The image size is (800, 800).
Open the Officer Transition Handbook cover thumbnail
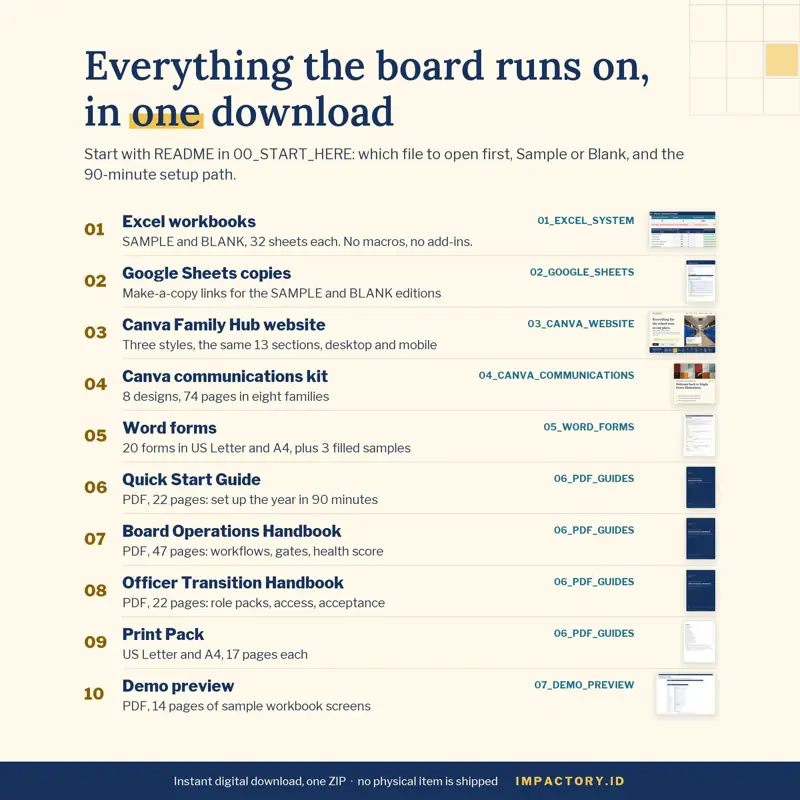[x=701, y=590]
